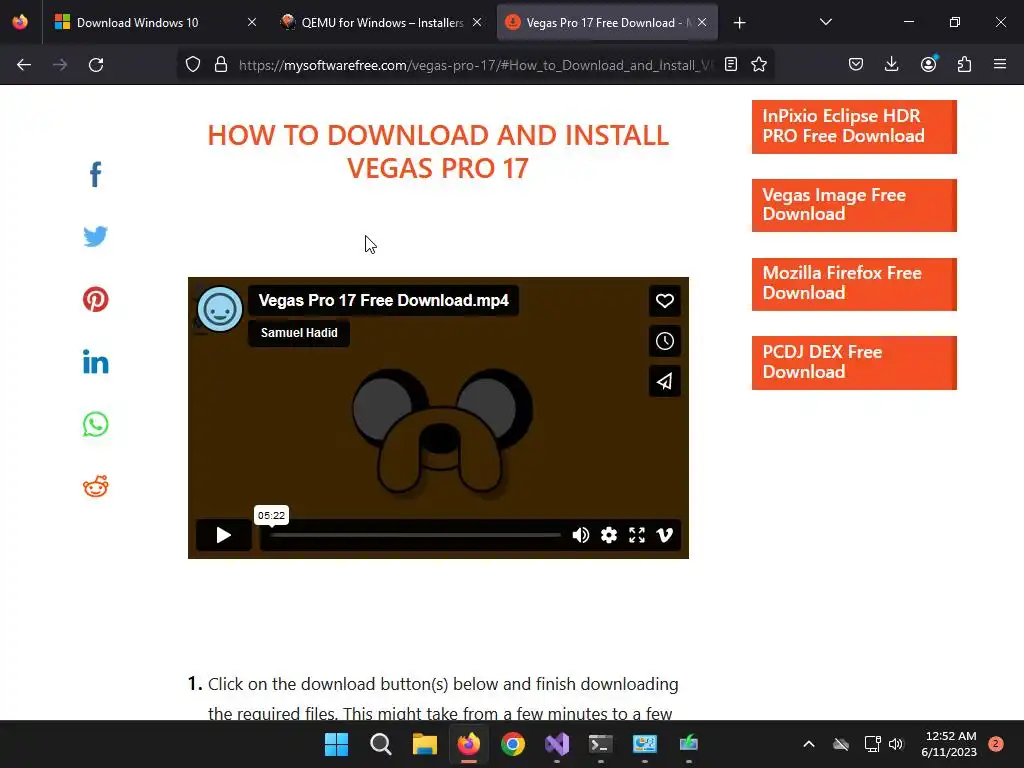
Task: Play the Vegas Pro 17 video
Action: [223, 535]
